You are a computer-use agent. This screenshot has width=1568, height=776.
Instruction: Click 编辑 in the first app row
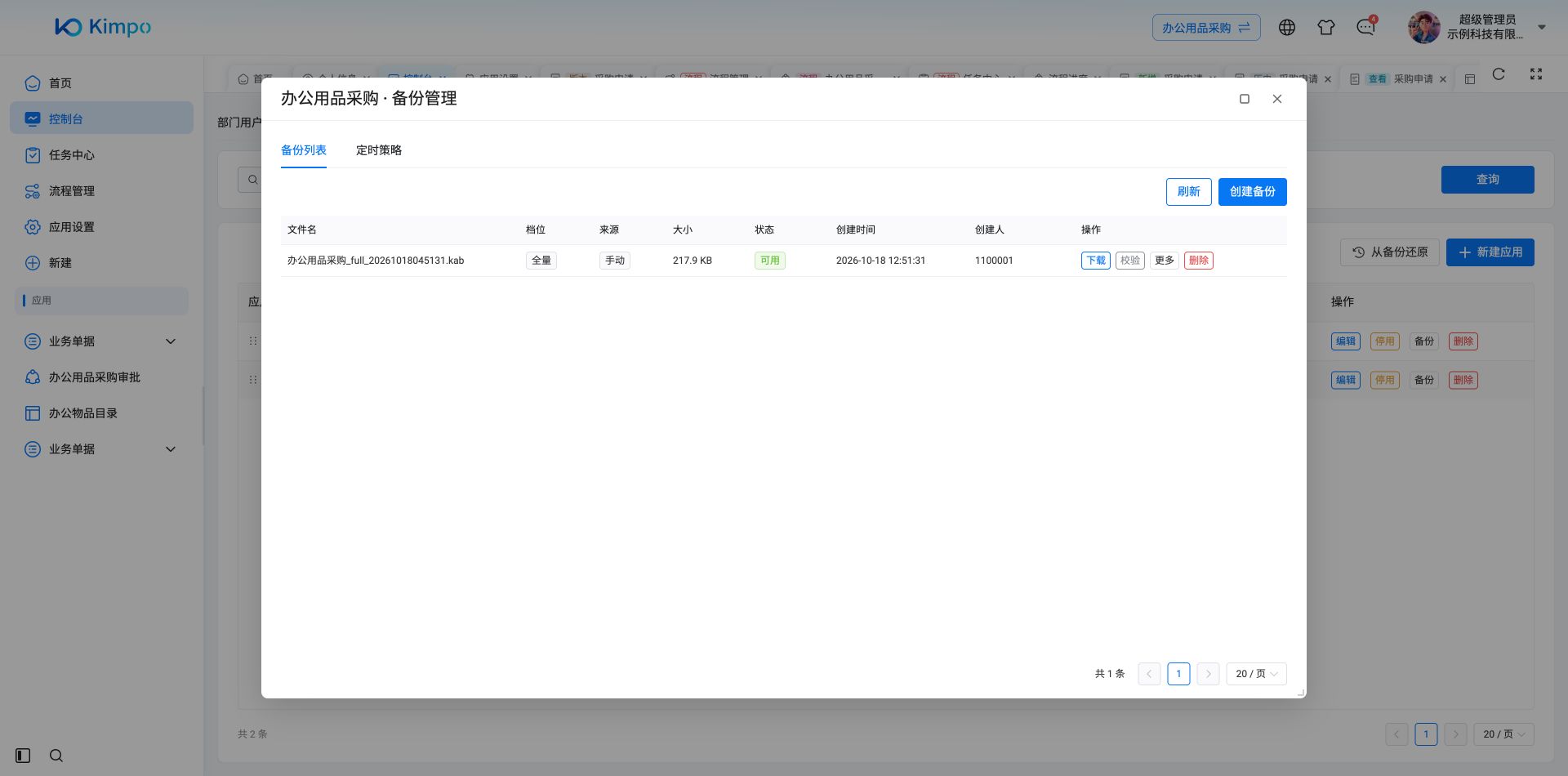click(x=1346, y=341)
